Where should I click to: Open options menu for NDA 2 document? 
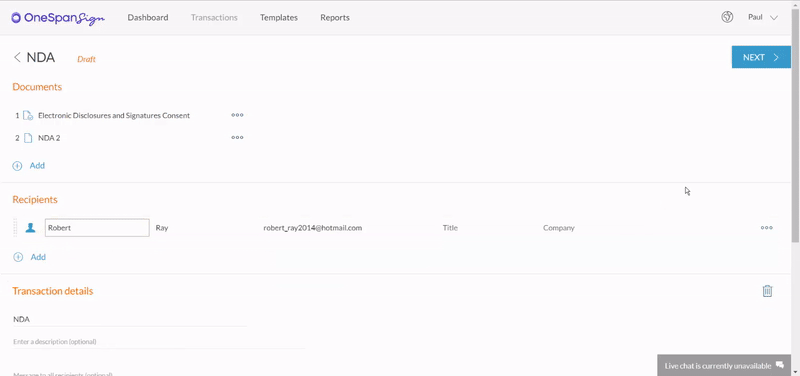237,138
